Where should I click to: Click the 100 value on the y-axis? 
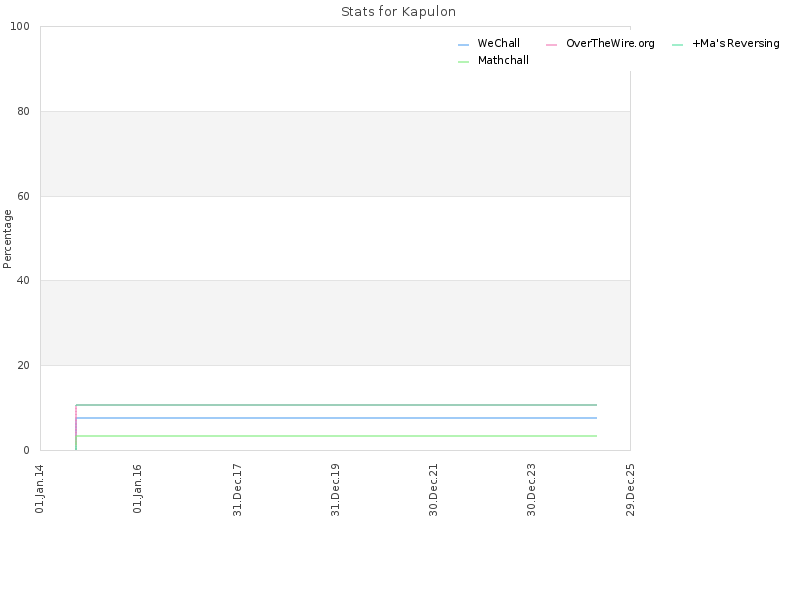tap(20, 27)
